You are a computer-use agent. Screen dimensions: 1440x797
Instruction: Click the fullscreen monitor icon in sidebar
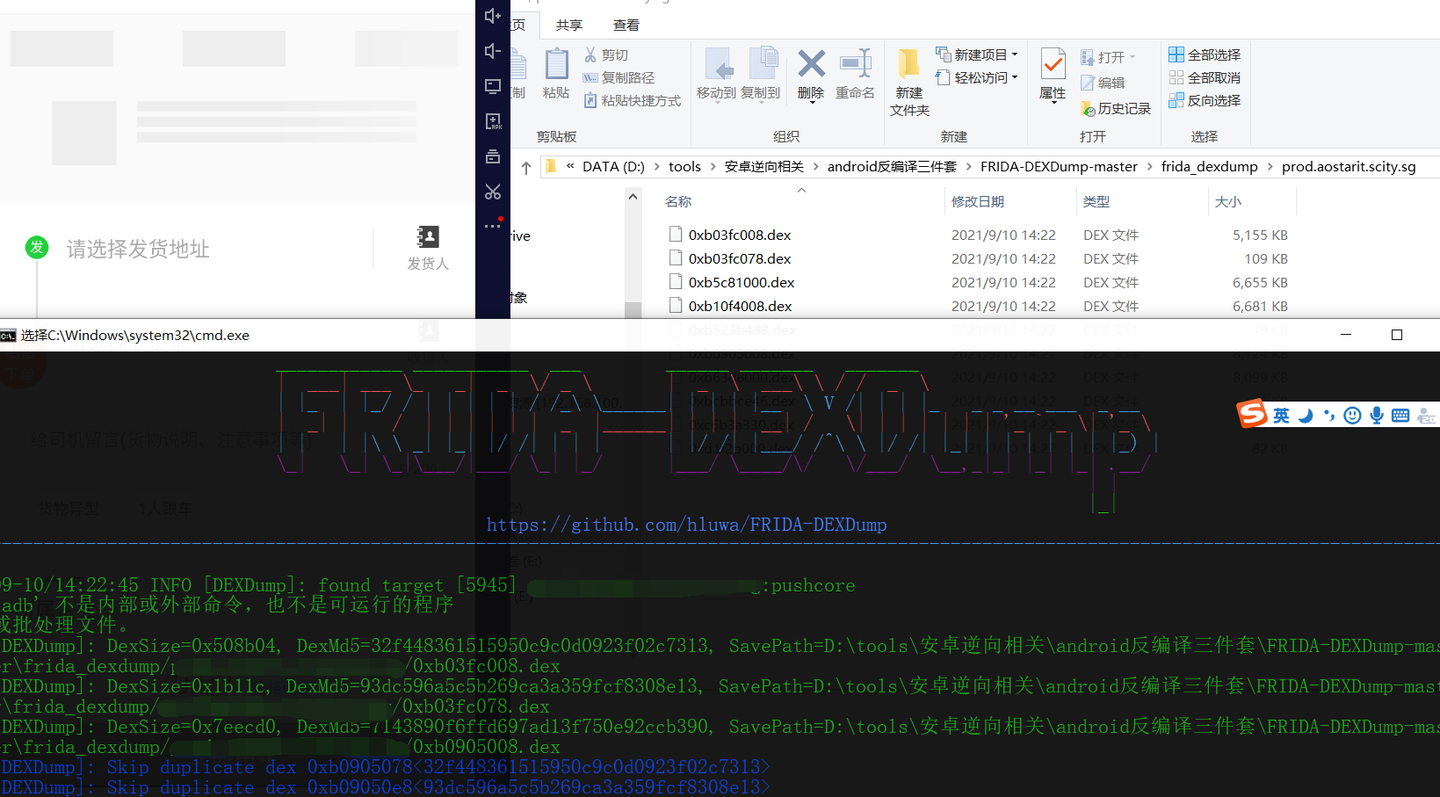(x=493, y=86)
